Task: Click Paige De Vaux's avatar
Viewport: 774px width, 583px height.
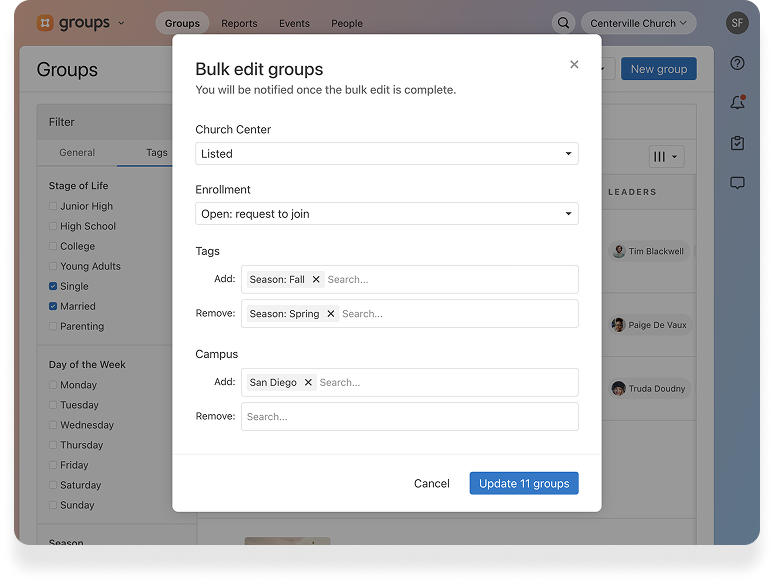Action: click(618, 325)
